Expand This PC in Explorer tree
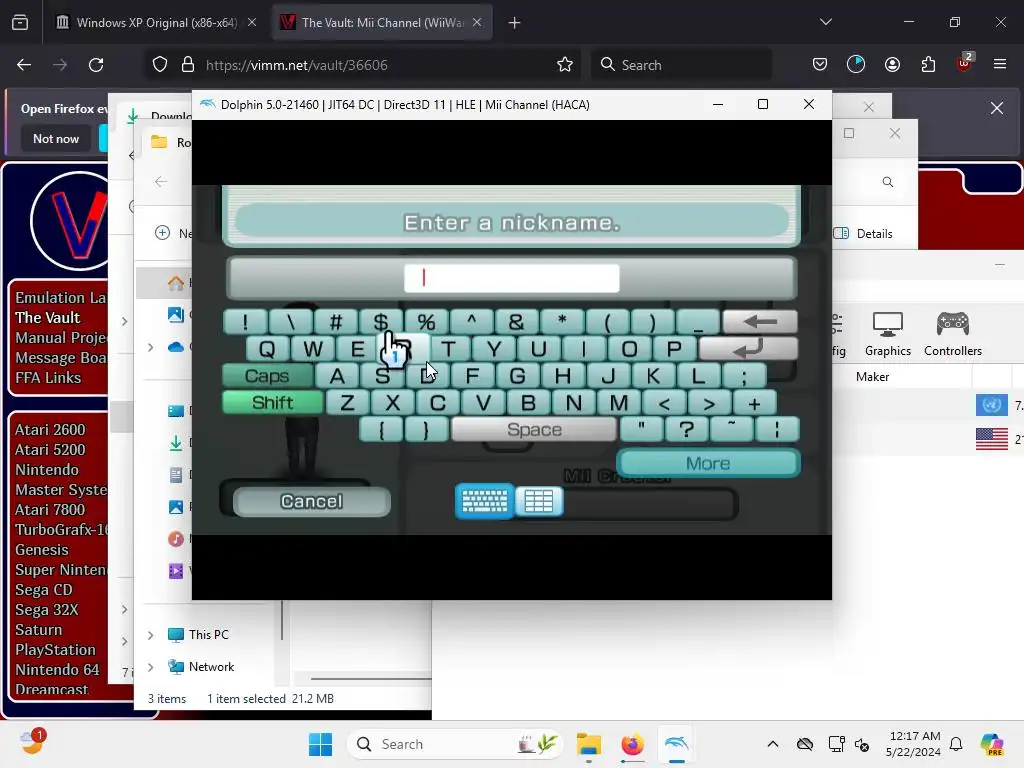The width and height of the screenshot is (1024, 768). (x=151, y=635)
